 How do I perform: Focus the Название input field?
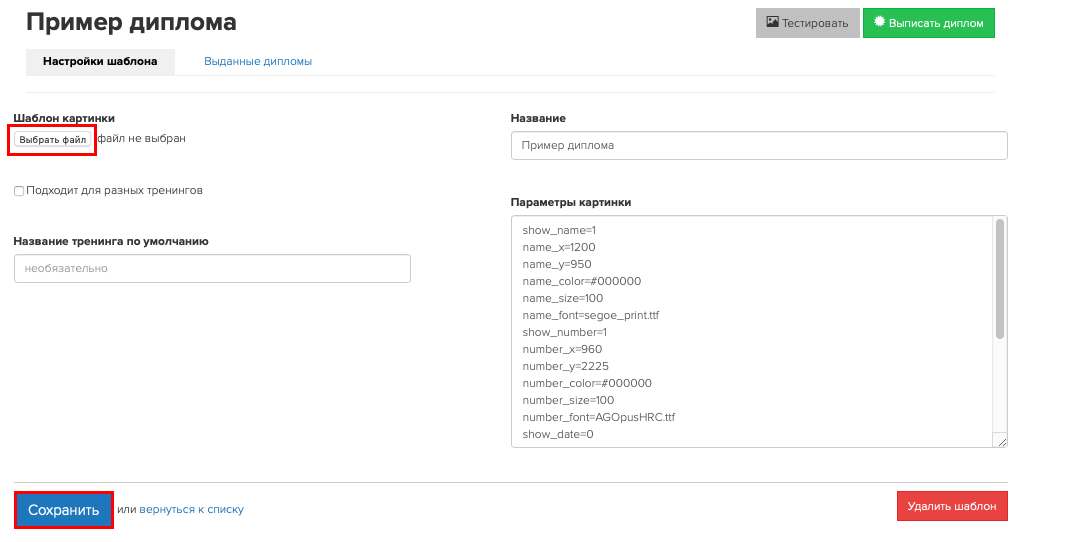pyautogui.click(x=759, y=145)
